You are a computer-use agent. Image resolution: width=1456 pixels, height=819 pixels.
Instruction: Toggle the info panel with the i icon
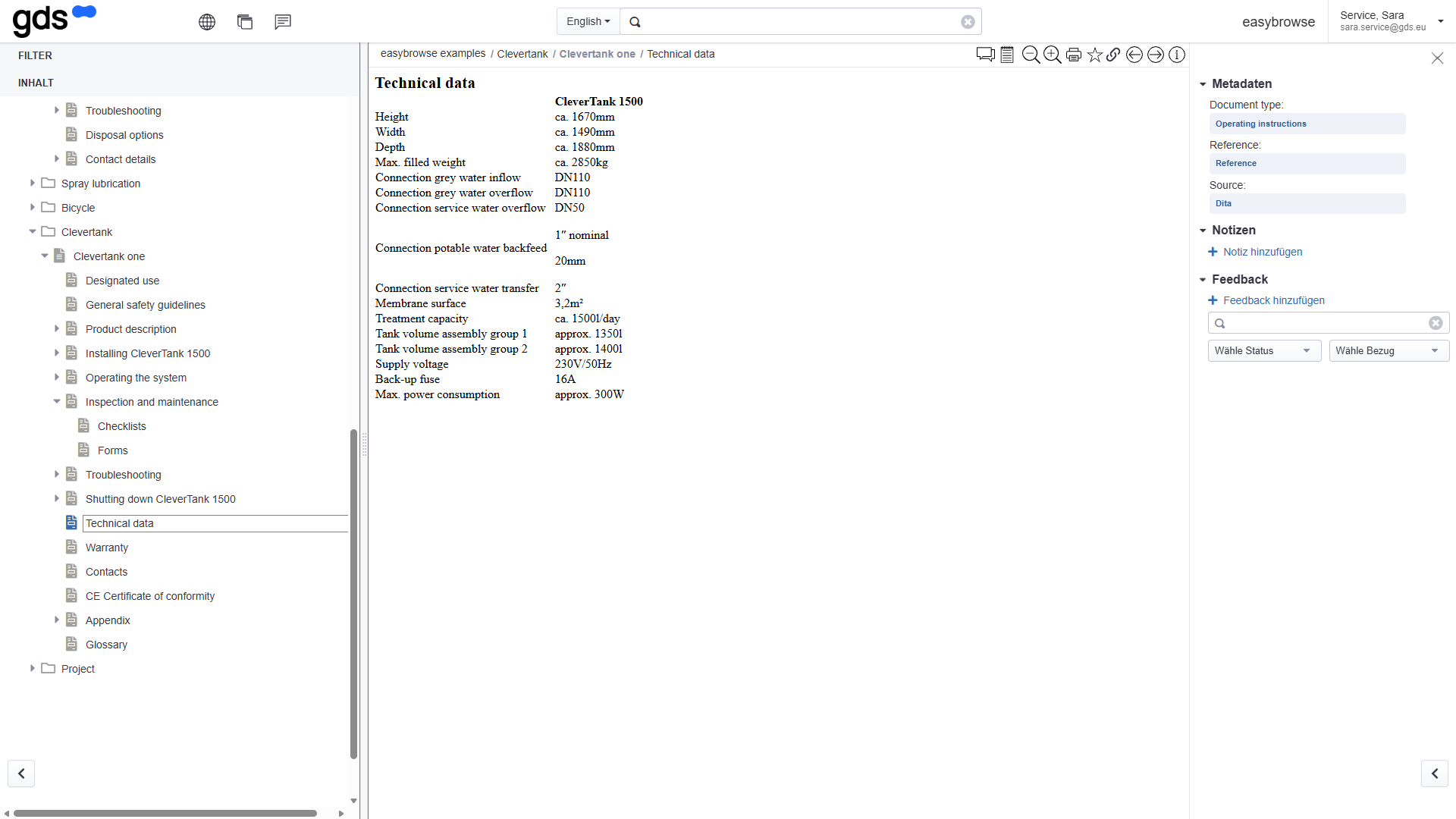click(1177, 55)
